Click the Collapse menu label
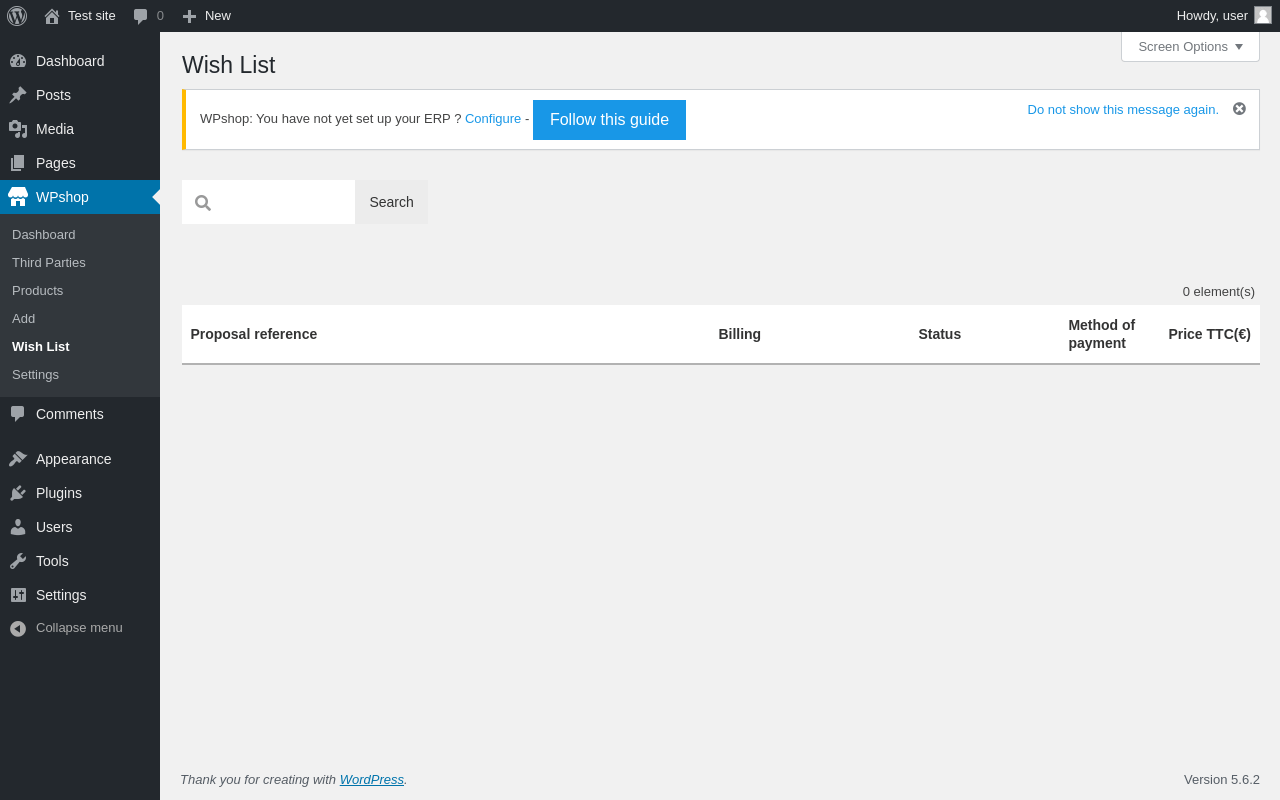 click(x=79, y=627)
